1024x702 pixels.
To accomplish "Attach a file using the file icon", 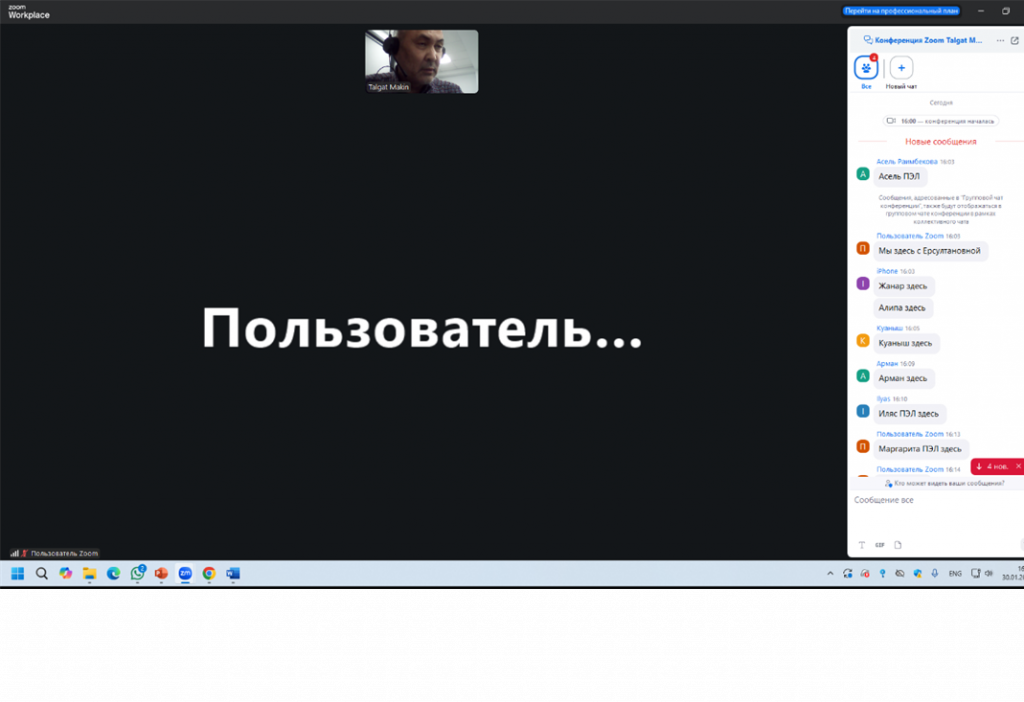I will [x=898, y=545].
